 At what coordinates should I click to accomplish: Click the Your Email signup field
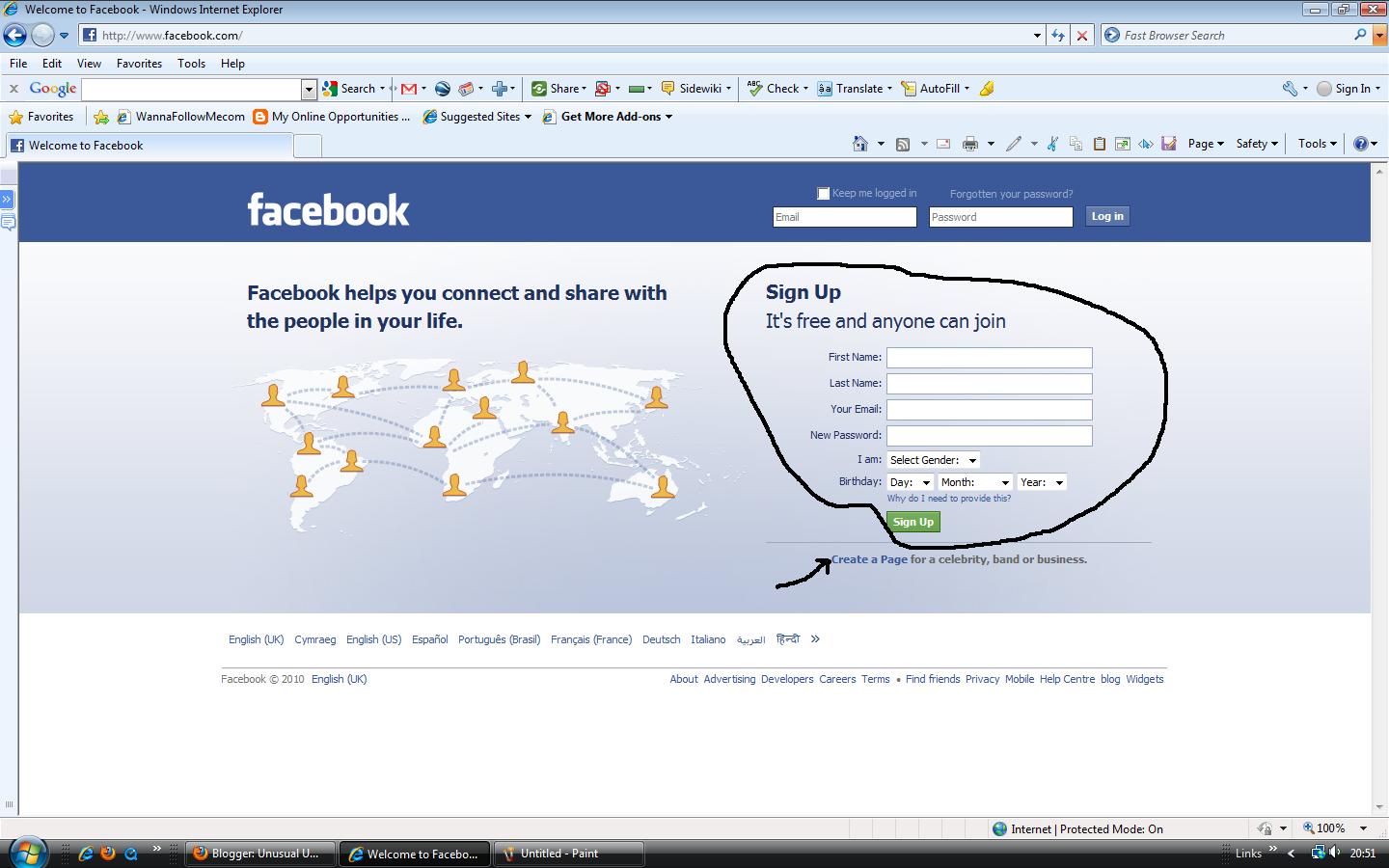click(x=990, y=410)
